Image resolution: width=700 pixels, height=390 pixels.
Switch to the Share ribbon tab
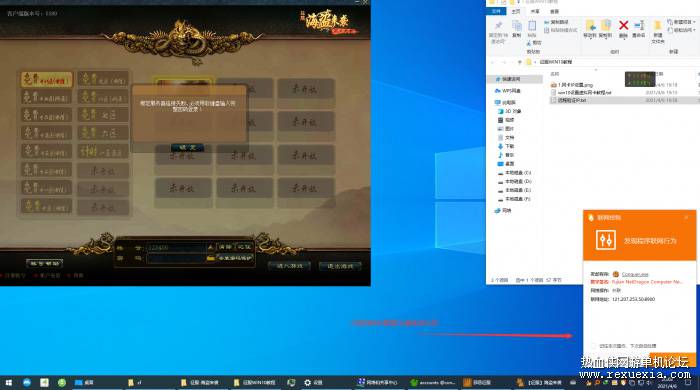tap(535, 11)
